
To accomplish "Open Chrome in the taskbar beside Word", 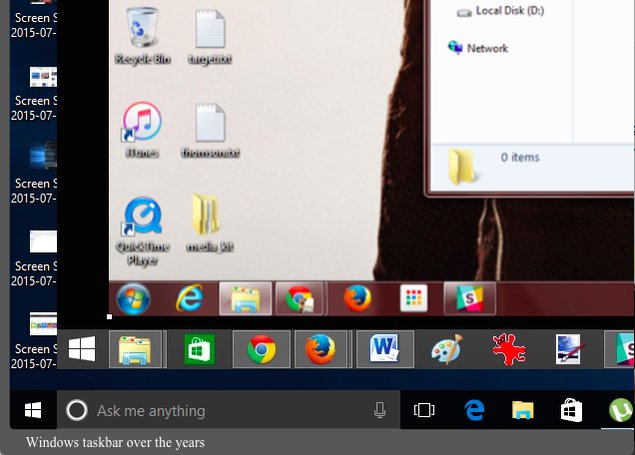I will point(262,349).
